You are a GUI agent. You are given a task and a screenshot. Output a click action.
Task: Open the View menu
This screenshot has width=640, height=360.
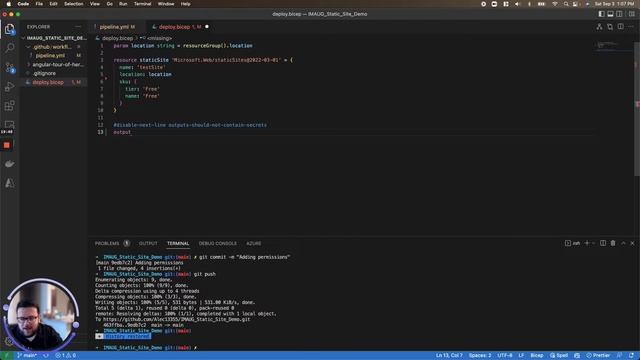(x=95, y=4)
